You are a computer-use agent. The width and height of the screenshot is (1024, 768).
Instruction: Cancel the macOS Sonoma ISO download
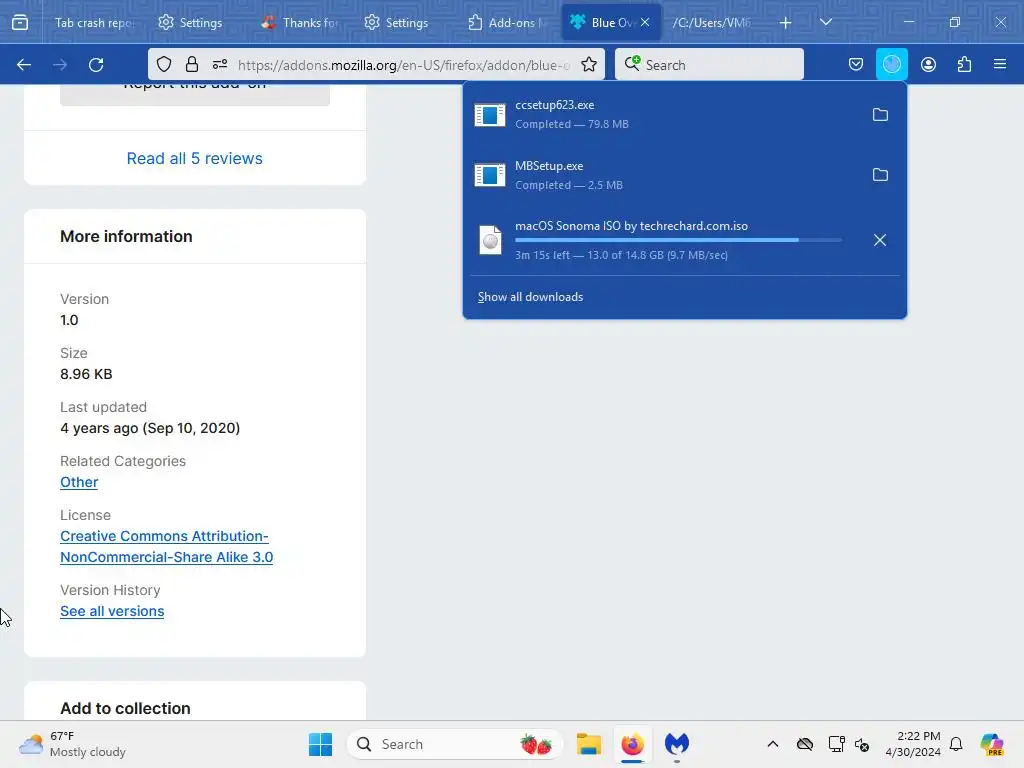pos(880,240)
